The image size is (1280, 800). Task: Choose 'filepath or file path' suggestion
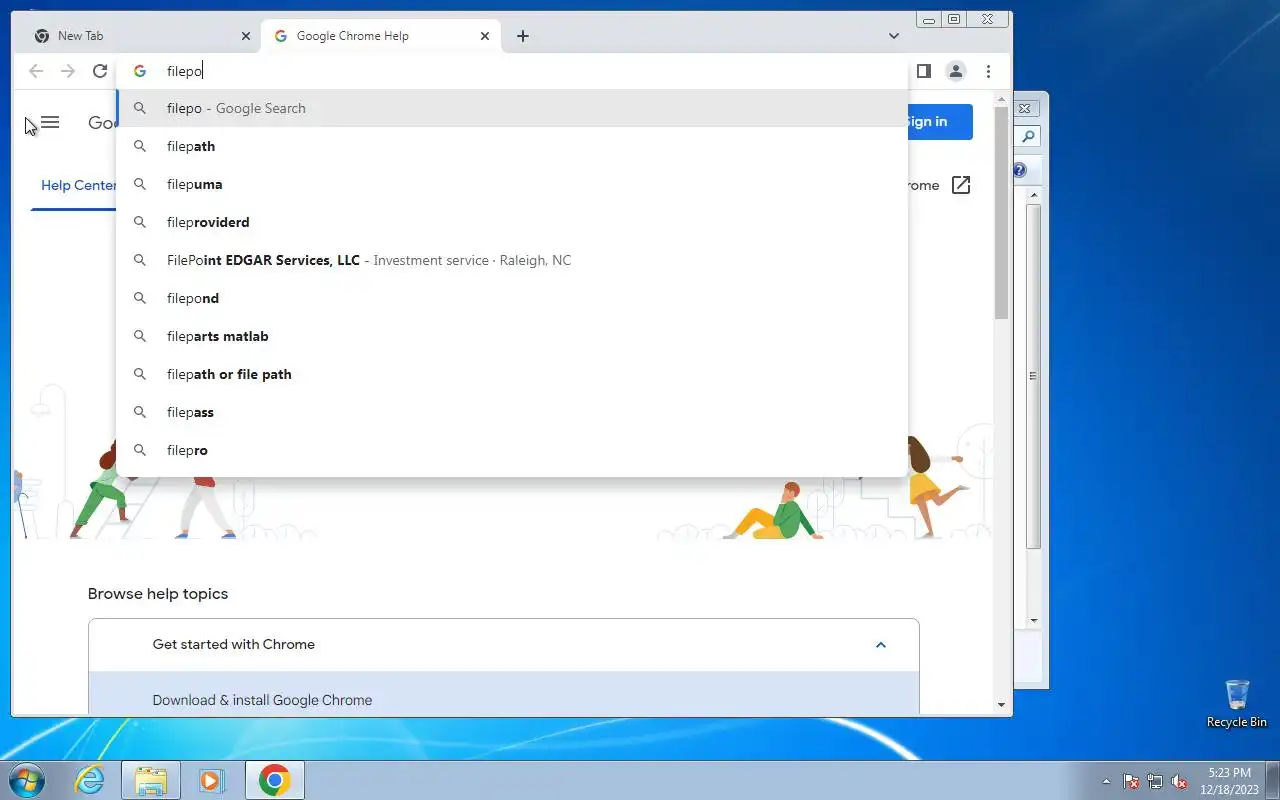tap(512, 374)
